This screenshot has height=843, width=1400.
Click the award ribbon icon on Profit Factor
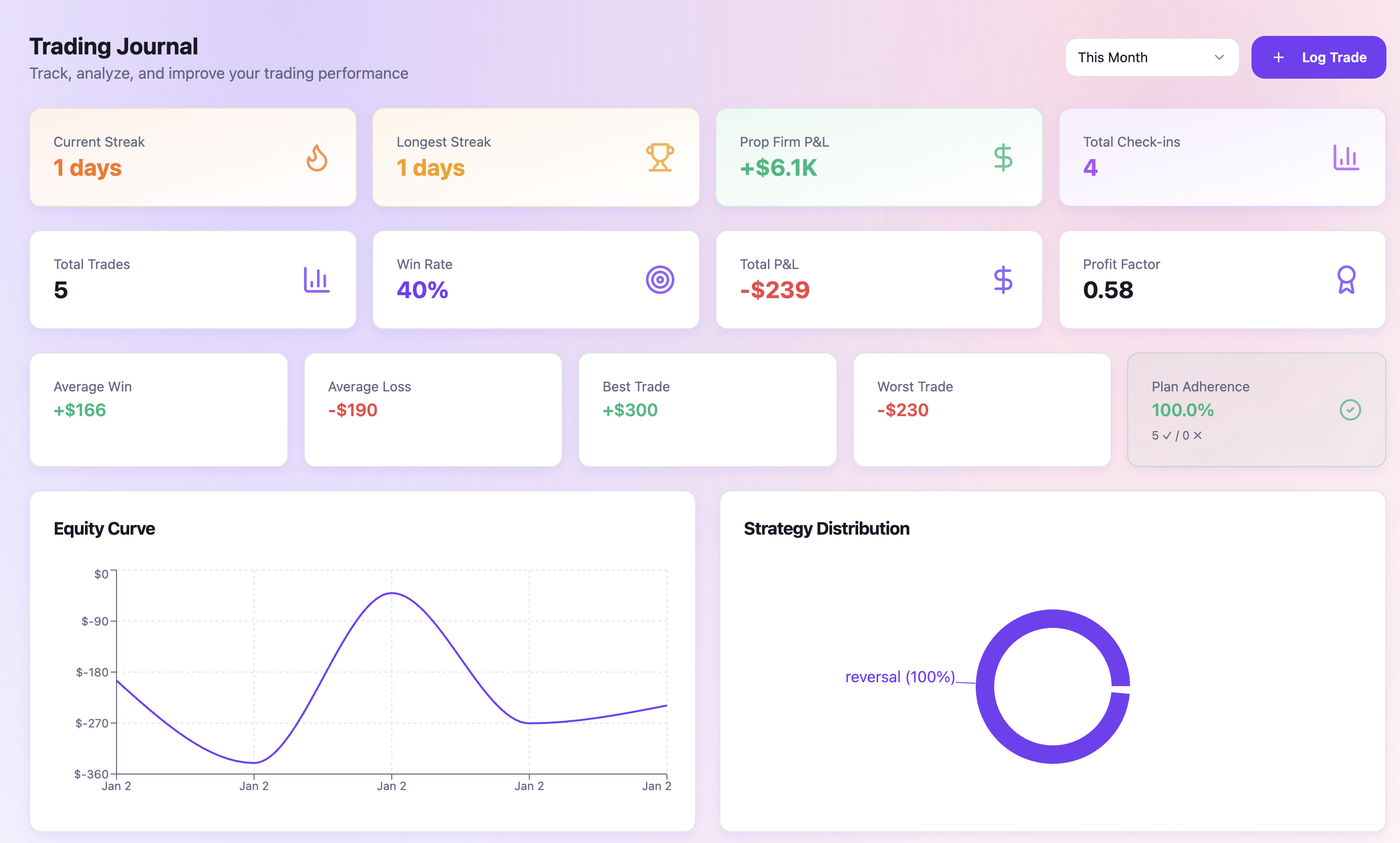[x=1346, y=280]
